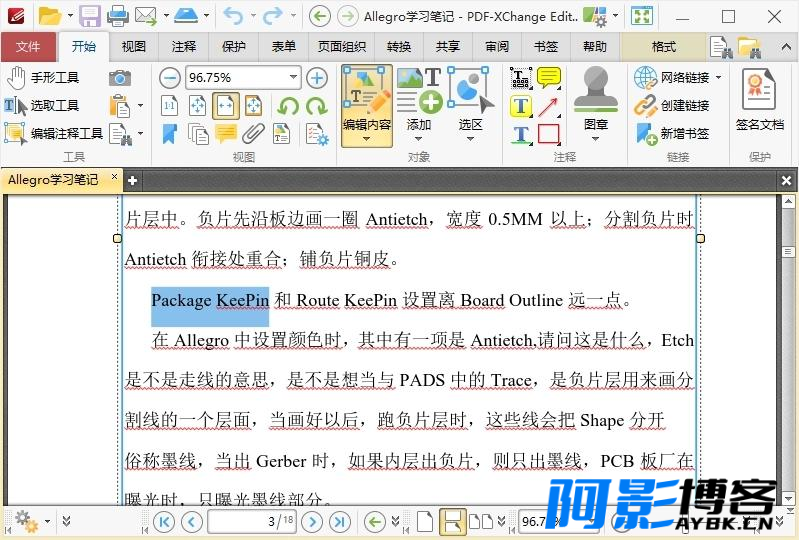
Task: Toggle fit width view mode
Action: [226, 106]
